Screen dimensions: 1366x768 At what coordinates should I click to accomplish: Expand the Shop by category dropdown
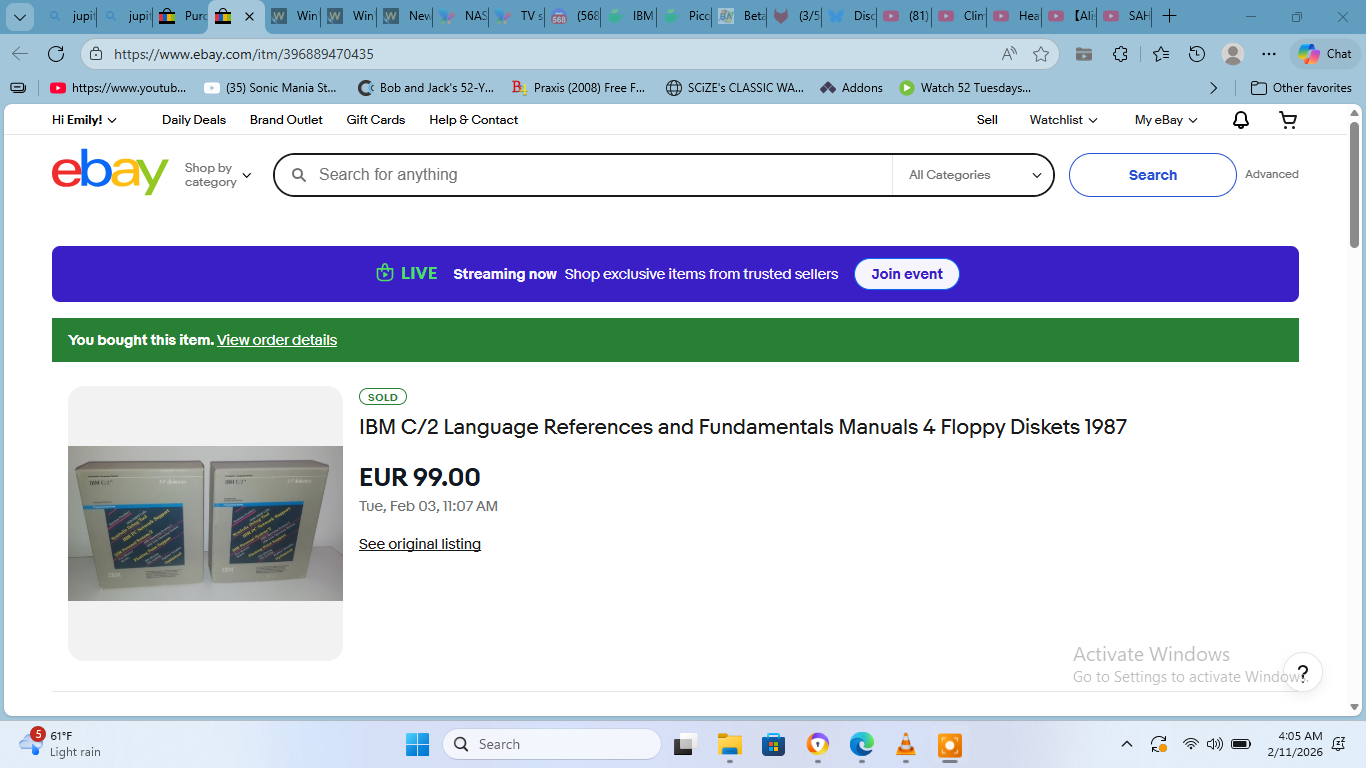pos(217,175)
